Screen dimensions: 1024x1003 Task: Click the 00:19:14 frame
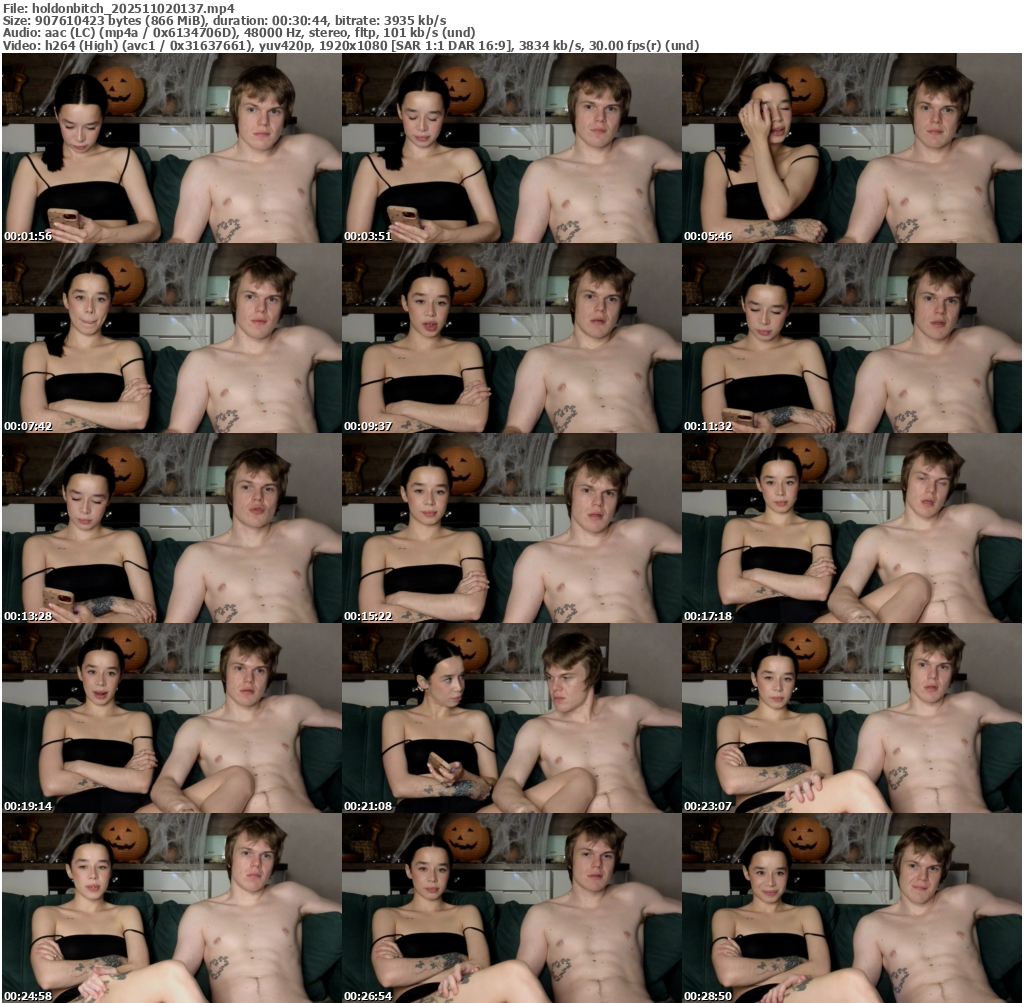pos(172,719)
